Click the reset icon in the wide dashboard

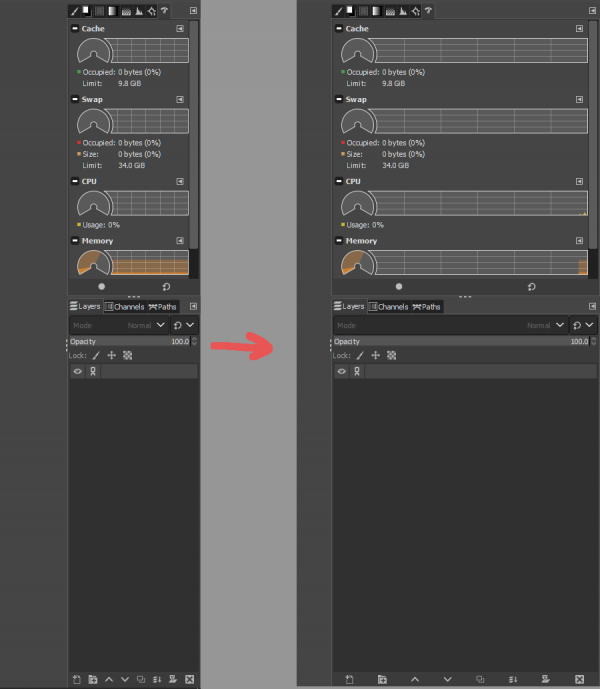tap(531, 287)
